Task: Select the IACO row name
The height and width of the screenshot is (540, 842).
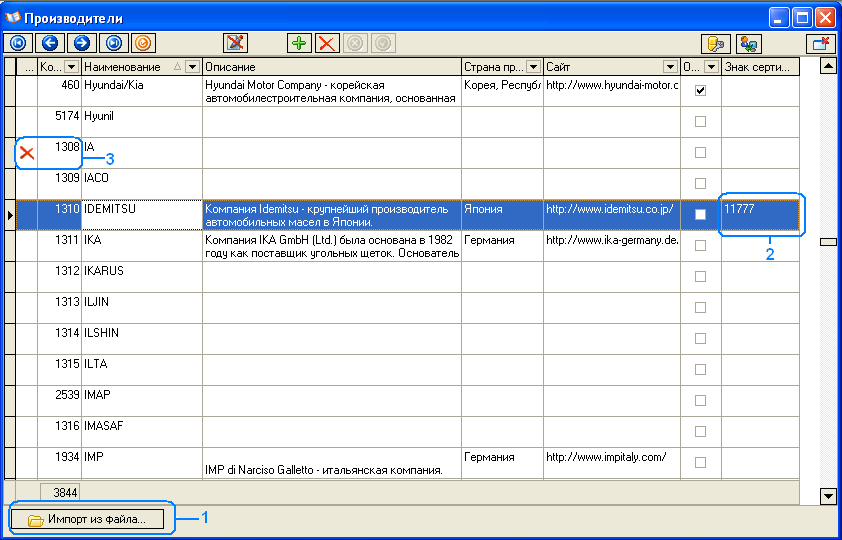Action: pos(142,184)
